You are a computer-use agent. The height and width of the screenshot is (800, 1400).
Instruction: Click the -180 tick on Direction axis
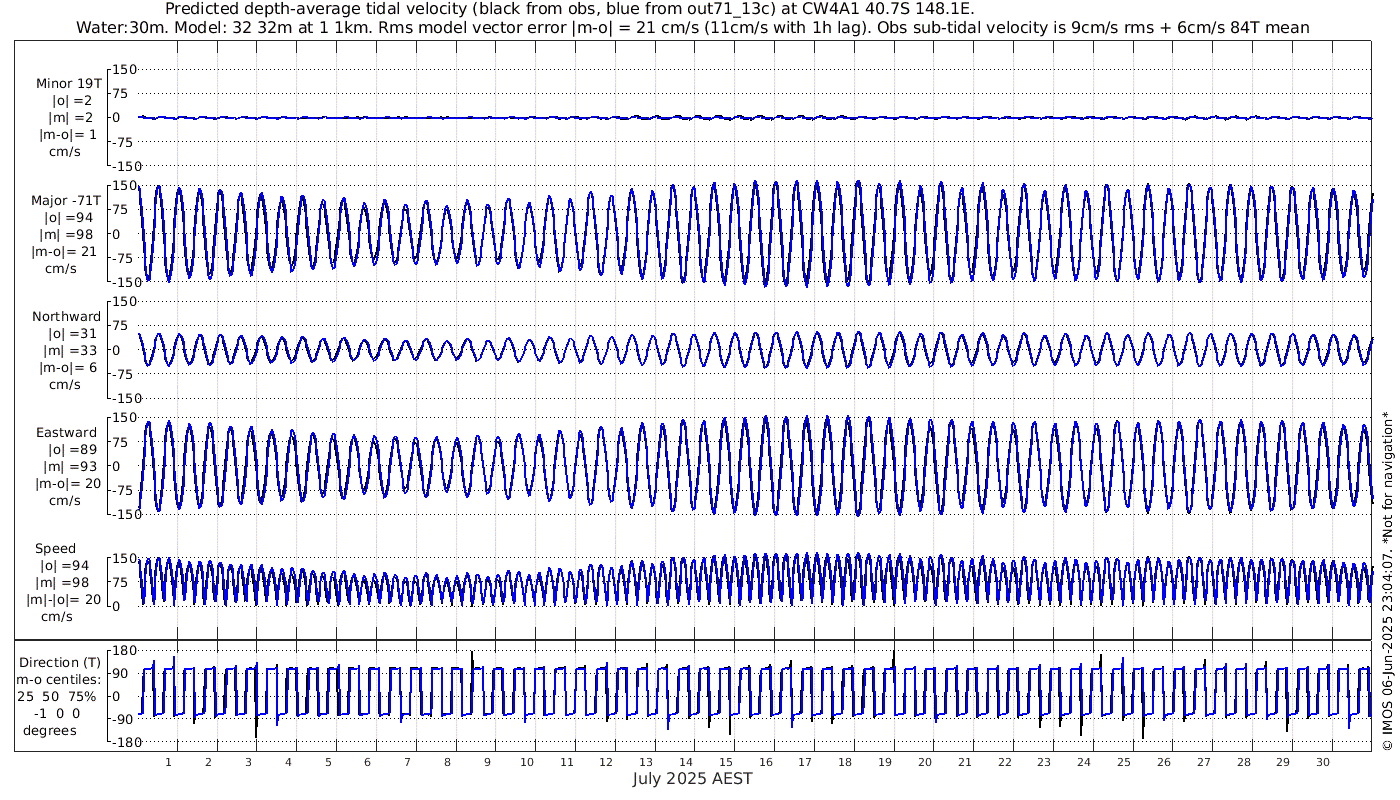pos(120,743)
